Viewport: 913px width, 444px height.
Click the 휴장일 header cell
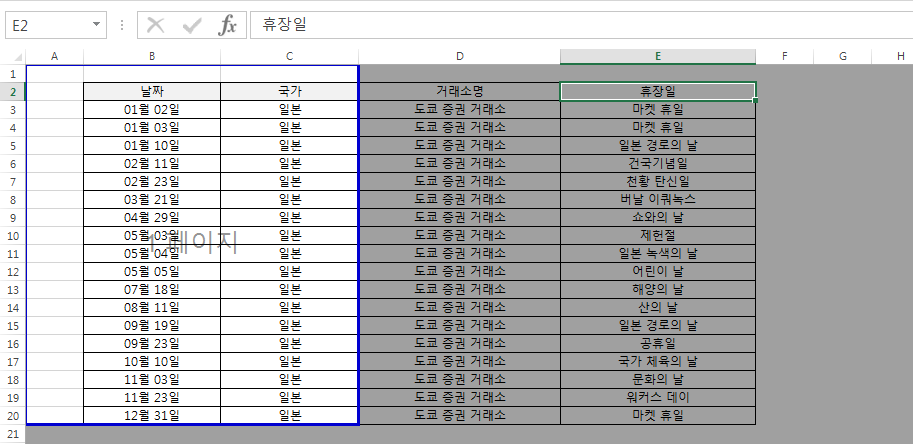(658, 91)
